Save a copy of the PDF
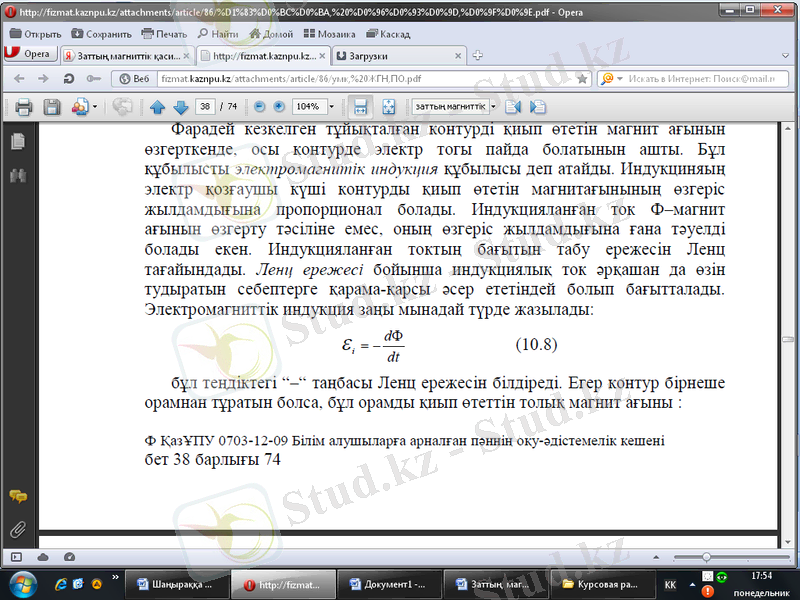The image size is (800, 600). (x=52, y=107)
